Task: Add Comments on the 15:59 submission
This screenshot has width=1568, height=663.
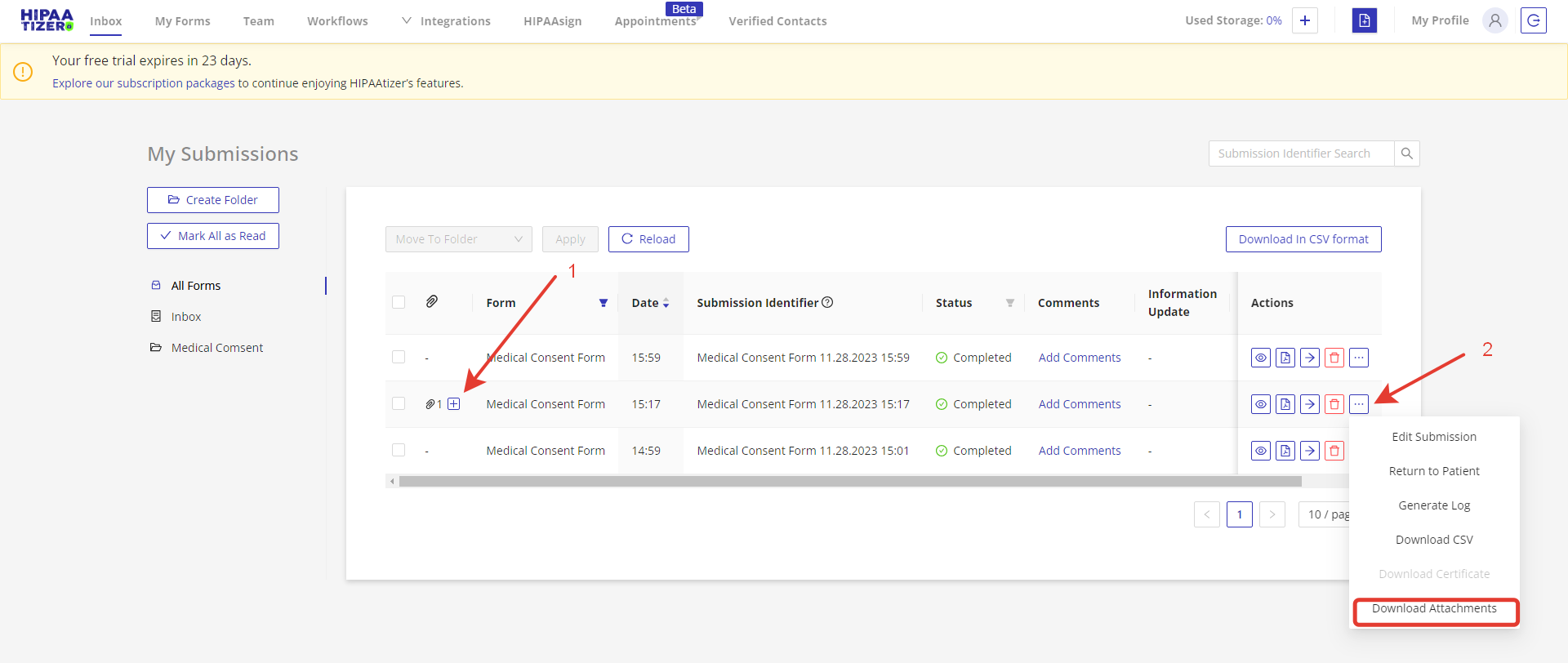Action: (x=1080, y=358)
